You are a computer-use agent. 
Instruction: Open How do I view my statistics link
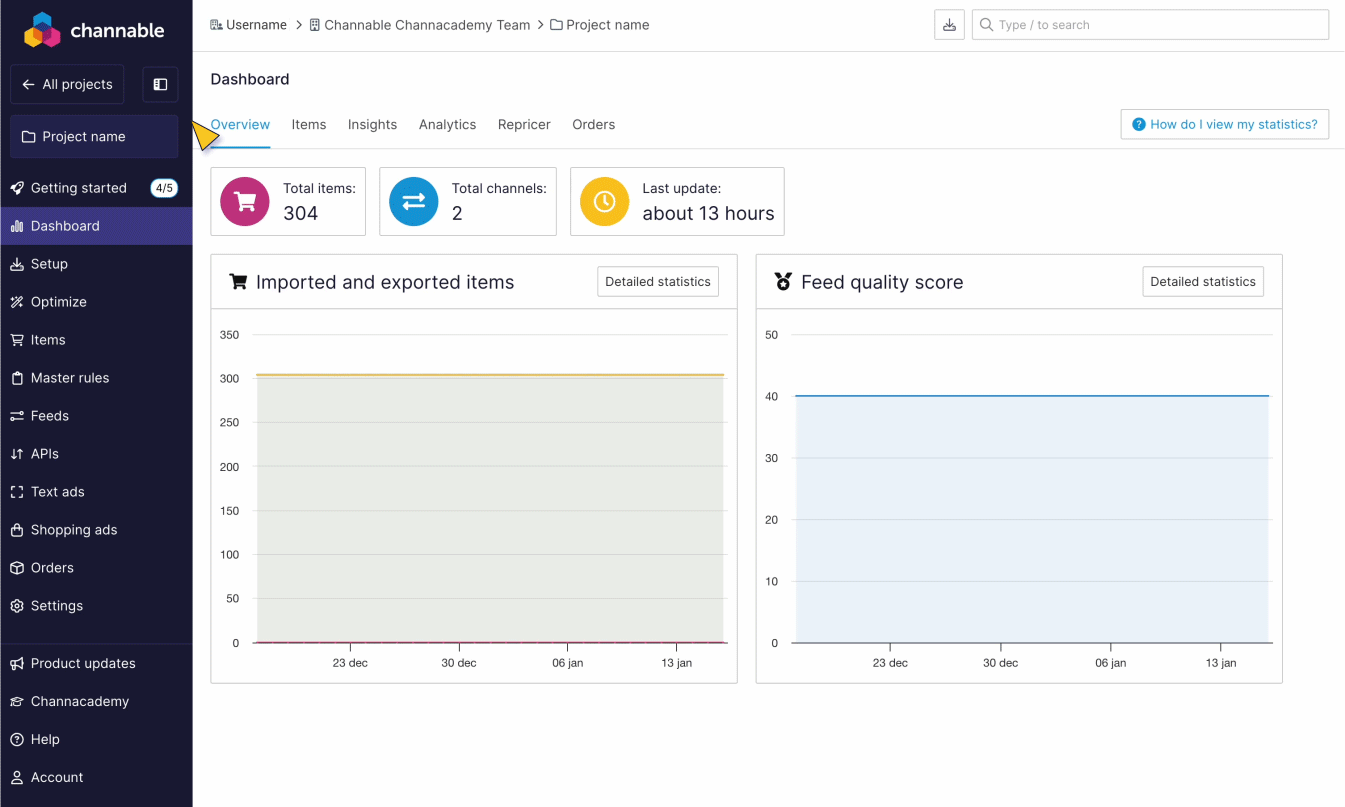point(1224,125)
